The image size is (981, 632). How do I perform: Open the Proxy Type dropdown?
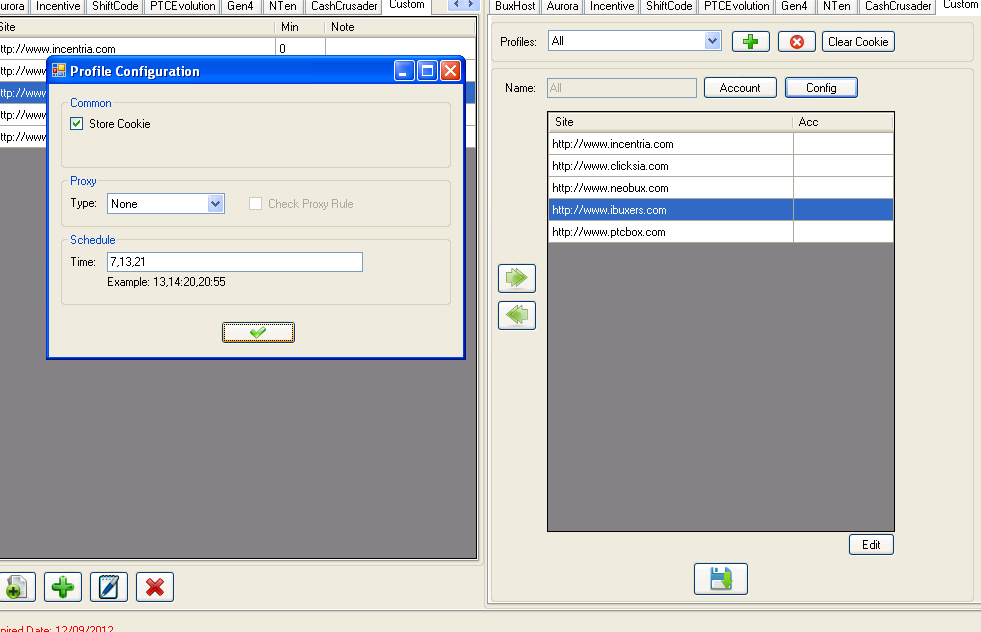coord(215,203)
